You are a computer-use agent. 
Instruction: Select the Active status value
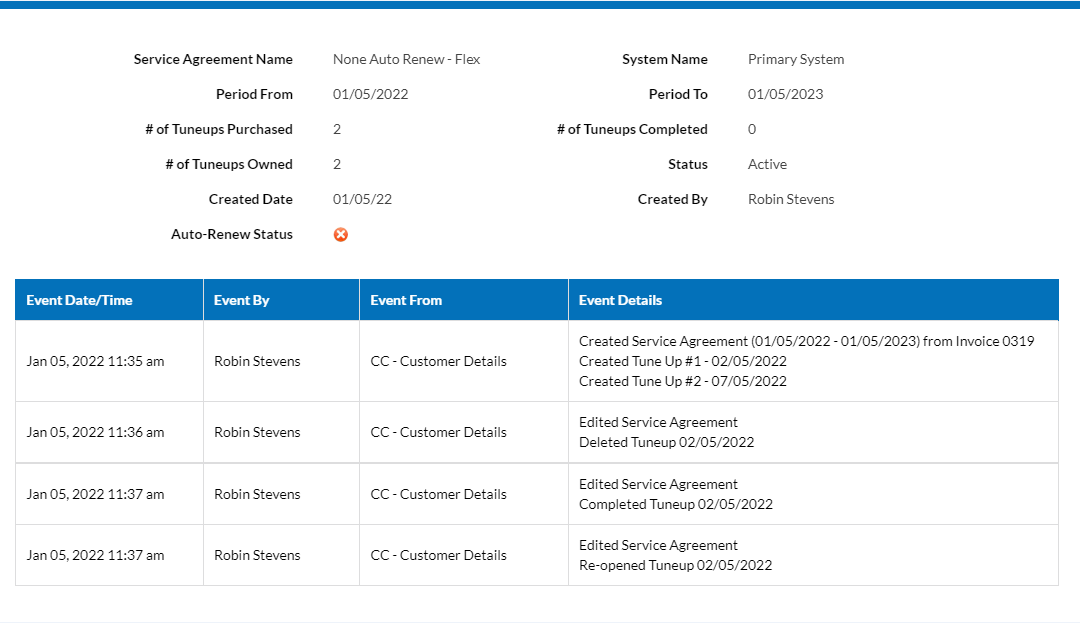(x=767, y=164)
